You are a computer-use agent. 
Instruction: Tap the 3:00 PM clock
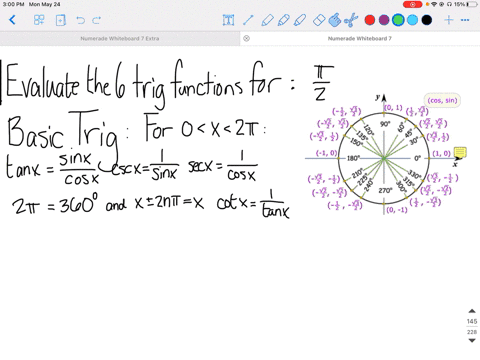tap(13, 4)
